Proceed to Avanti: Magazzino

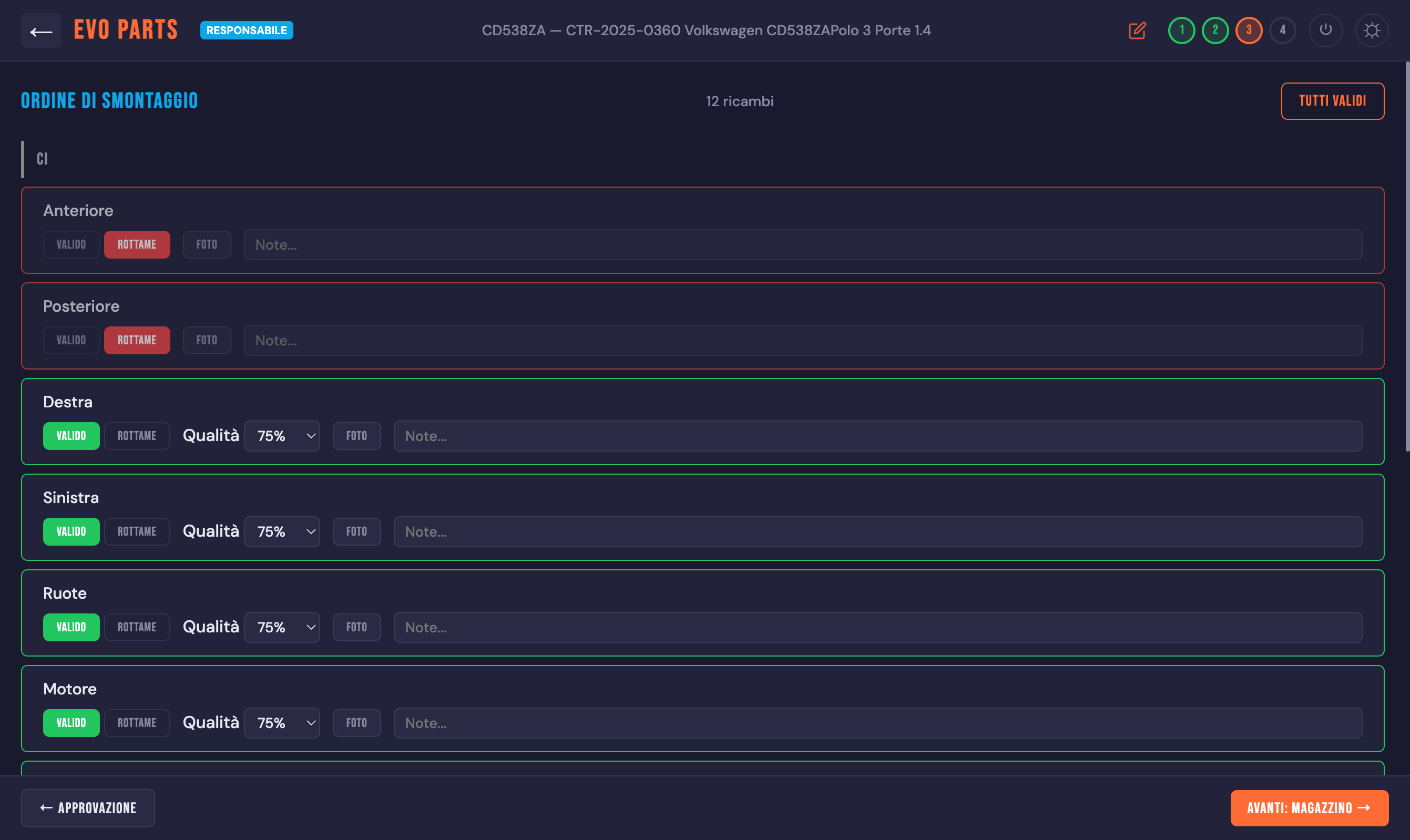1309,808
